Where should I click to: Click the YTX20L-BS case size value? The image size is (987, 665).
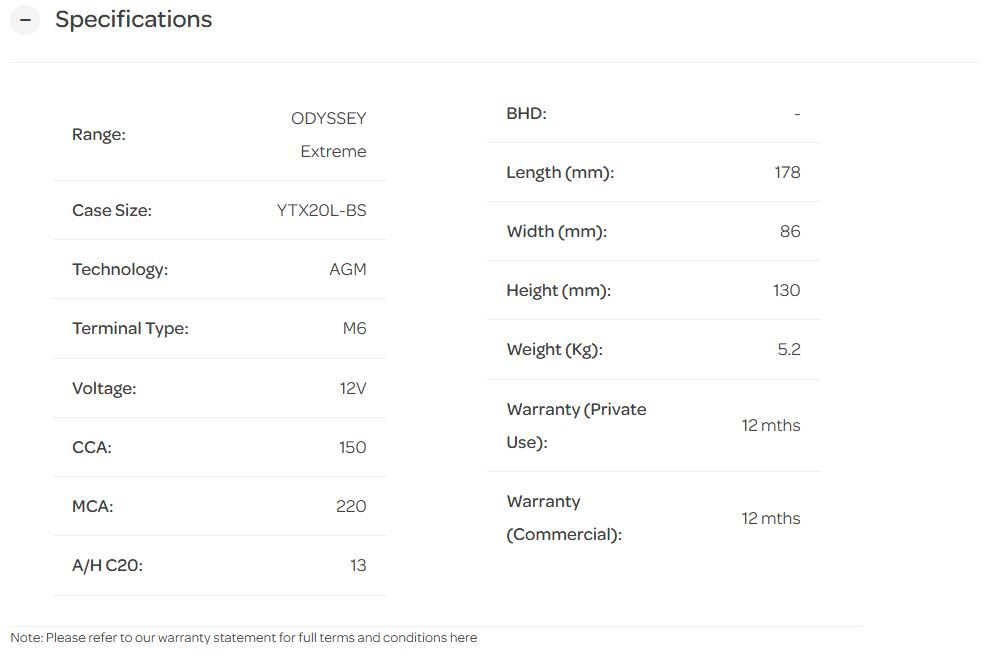(321, 210)
